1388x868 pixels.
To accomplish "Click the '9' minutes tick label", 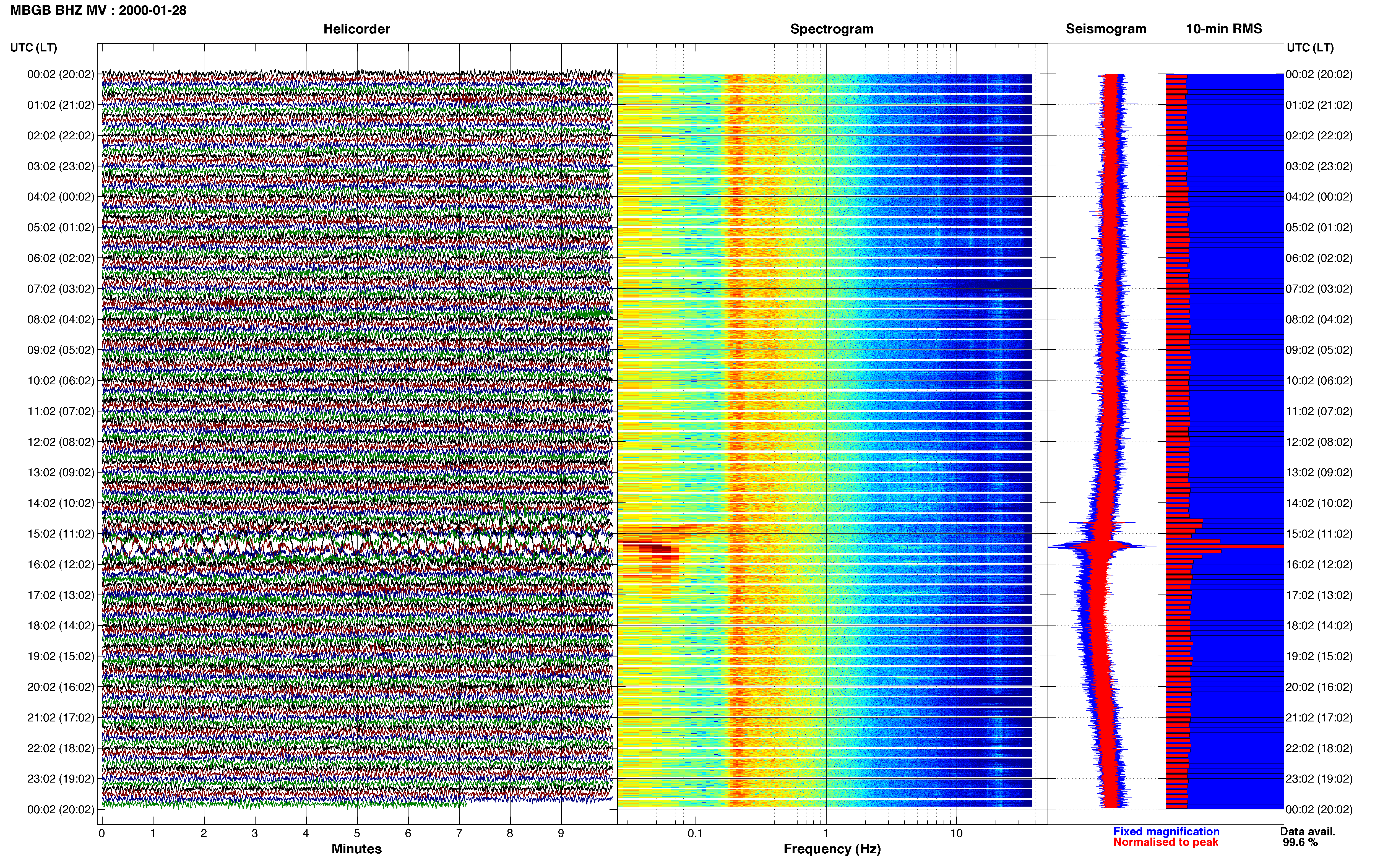I will coord(561,833).
